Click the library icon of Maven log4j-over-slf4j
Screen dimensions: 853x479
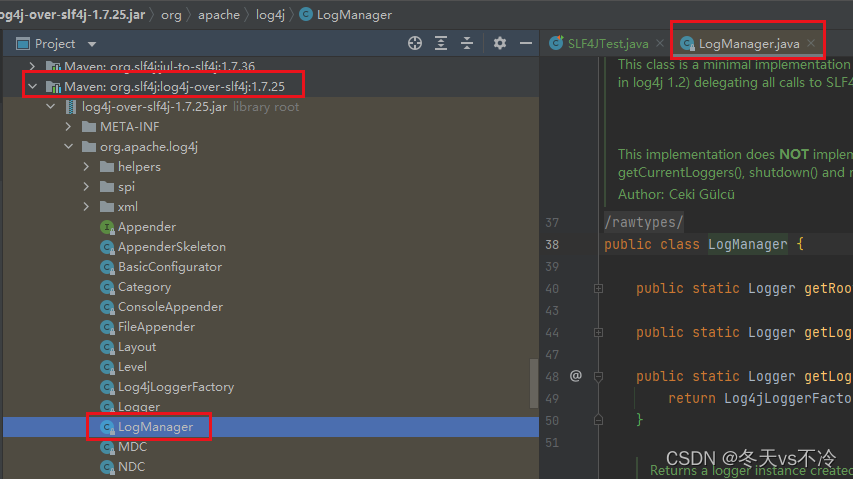[x=53, y=86]
